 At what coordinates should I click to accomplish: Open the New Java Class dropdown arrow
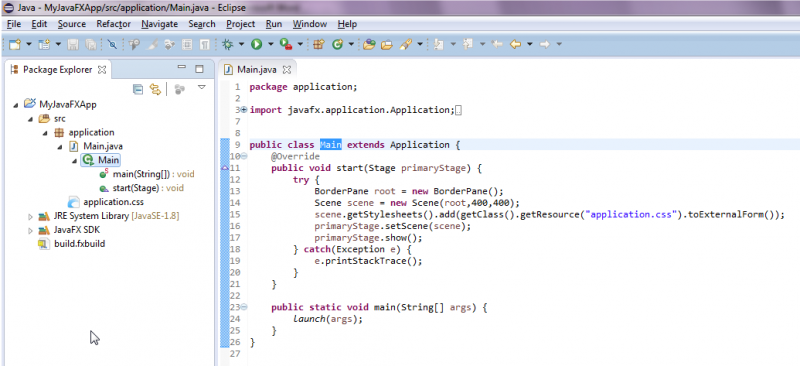(351, 45)
